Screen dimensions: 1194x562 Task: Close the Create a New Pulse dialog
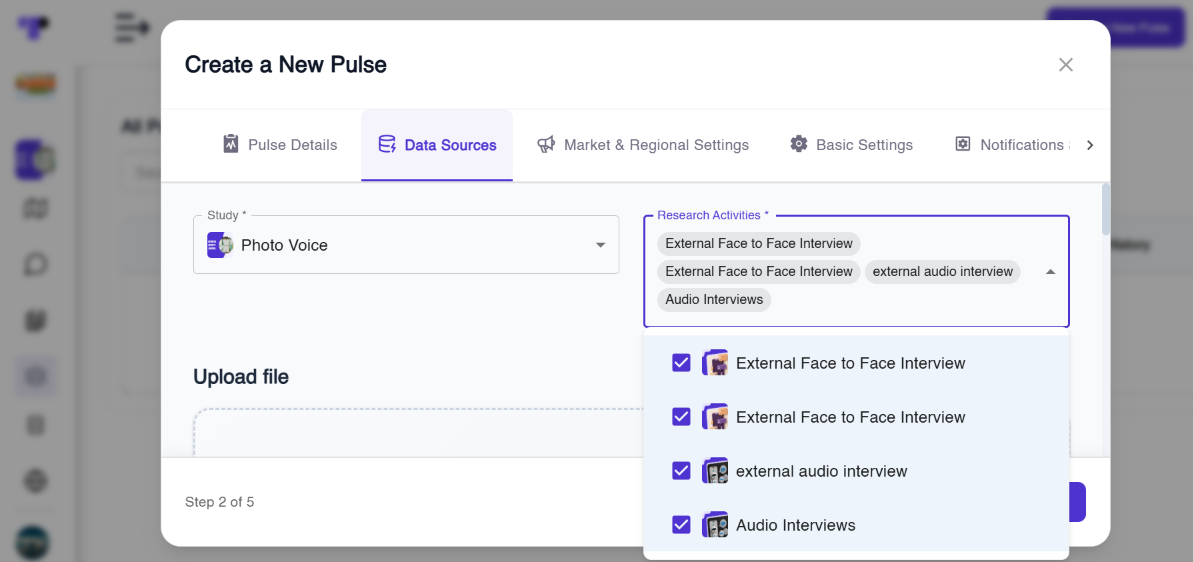(x=1065, y=65)
